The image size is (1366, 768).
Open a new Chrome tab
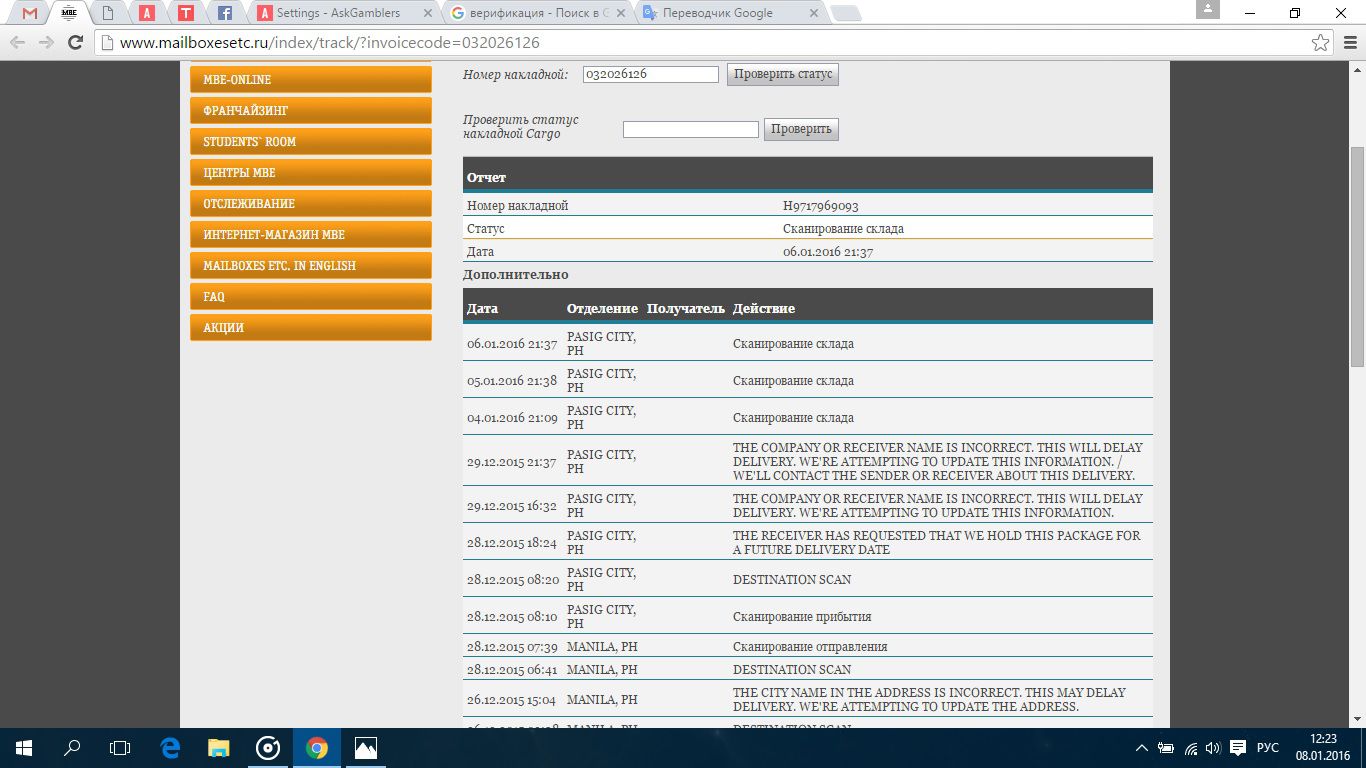846,14
